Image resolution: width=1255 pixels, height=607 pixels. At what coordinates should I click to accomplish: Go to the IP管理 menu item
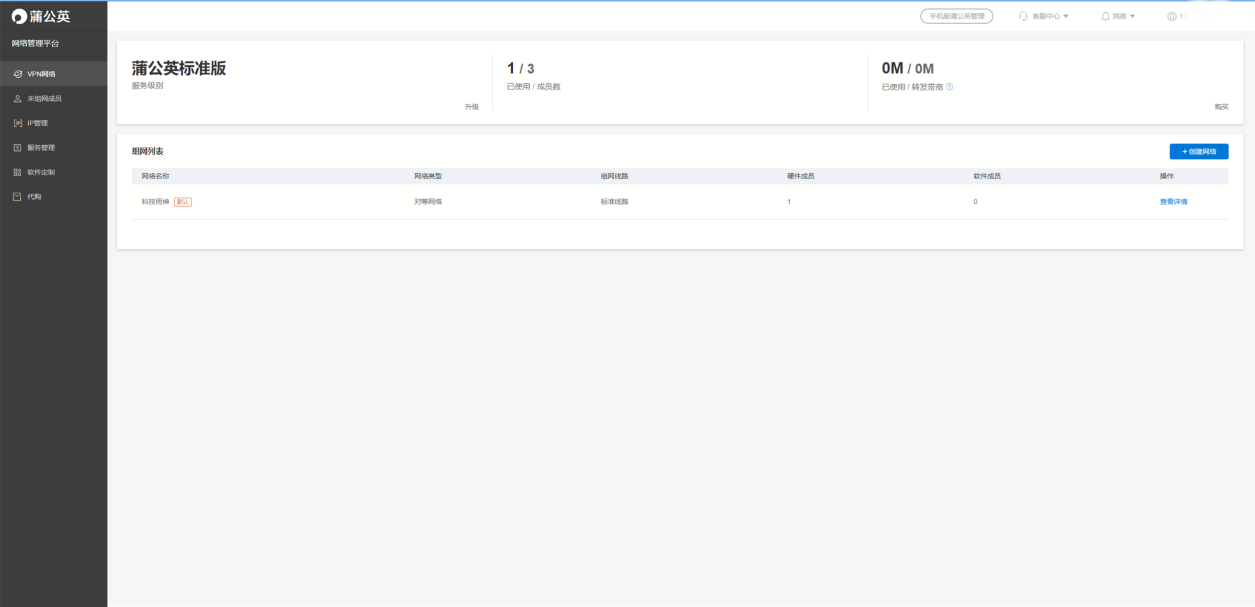pyautogui.click(x=53, y=123)
